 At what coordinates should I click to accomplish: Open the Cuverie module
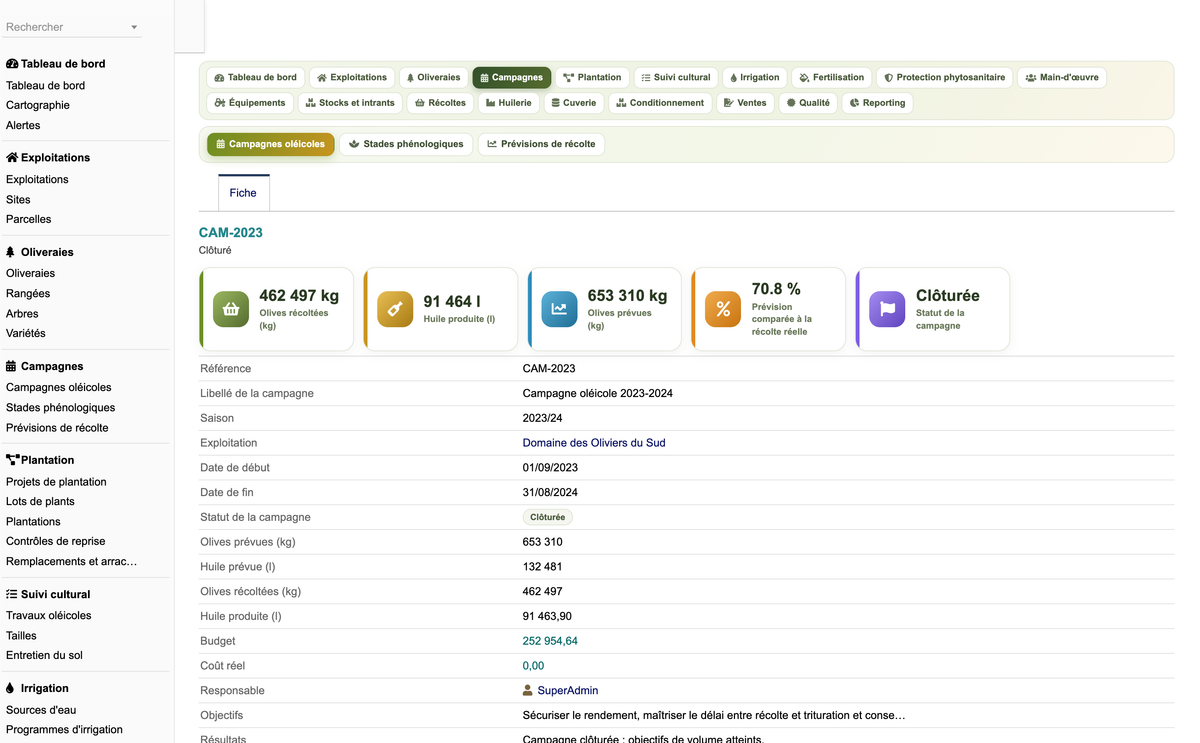click(x=574, y=102)
